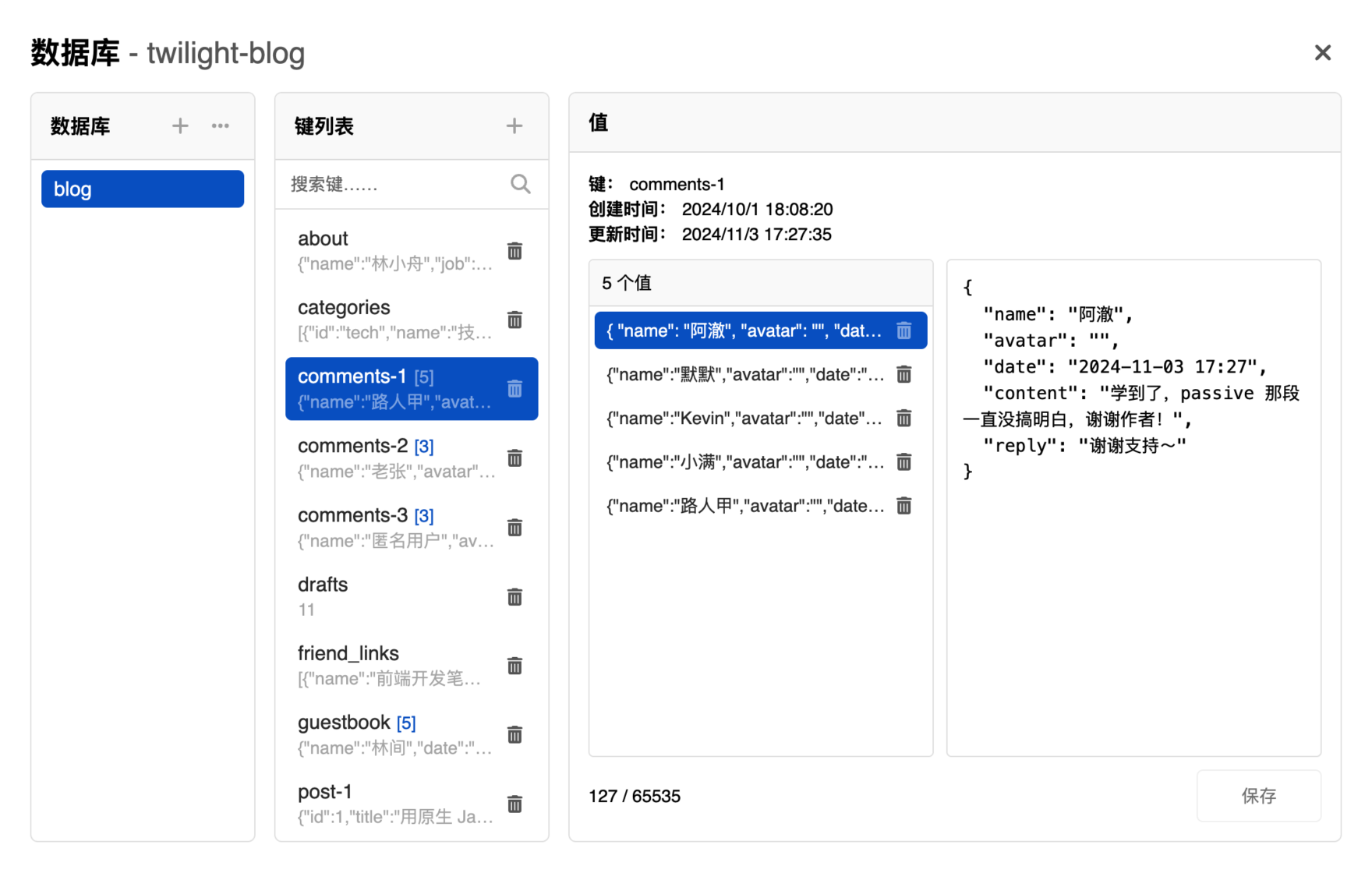The height and width of the screenshot is (873, 1372).
Task: Delete the friend_links key
Action: [x=515, y=666]
